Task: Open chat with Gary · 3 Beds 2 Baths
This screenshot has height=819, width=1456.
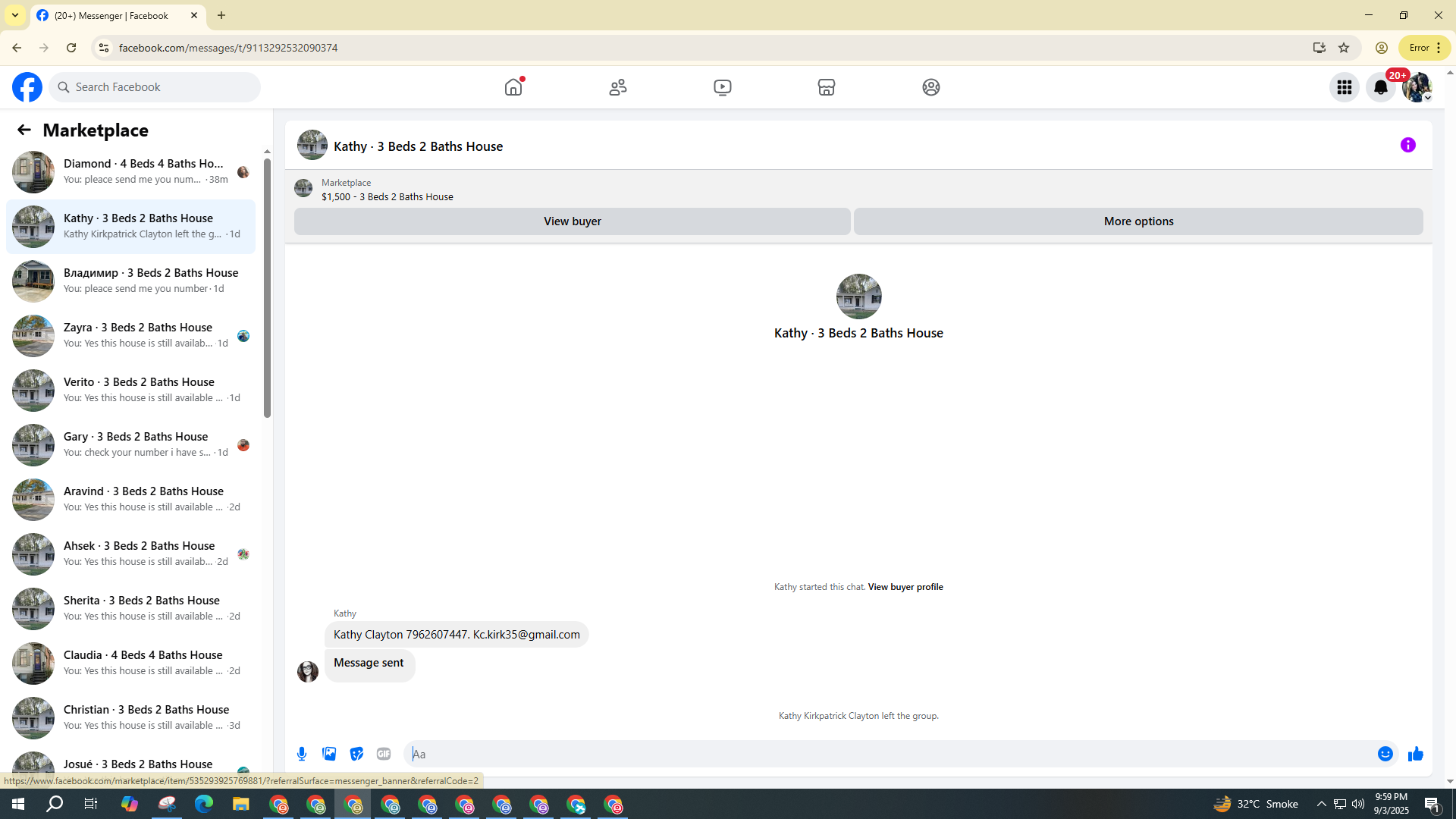Action: (x=130, y=445)
